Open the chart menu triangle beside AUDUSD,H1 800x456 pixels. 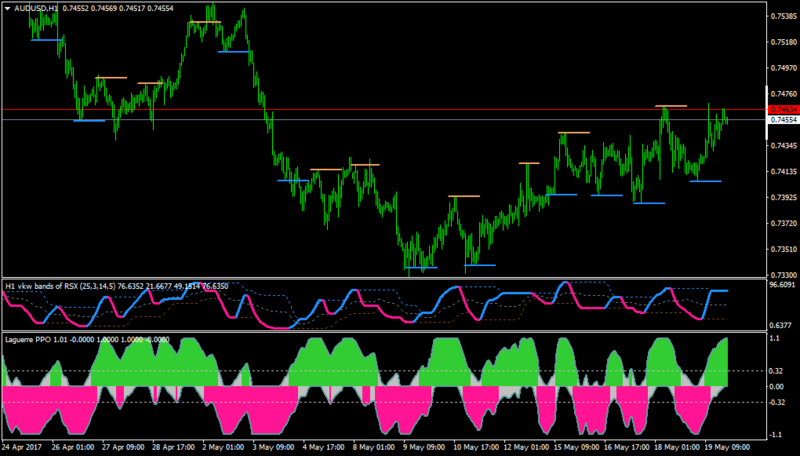coord(7,9)
